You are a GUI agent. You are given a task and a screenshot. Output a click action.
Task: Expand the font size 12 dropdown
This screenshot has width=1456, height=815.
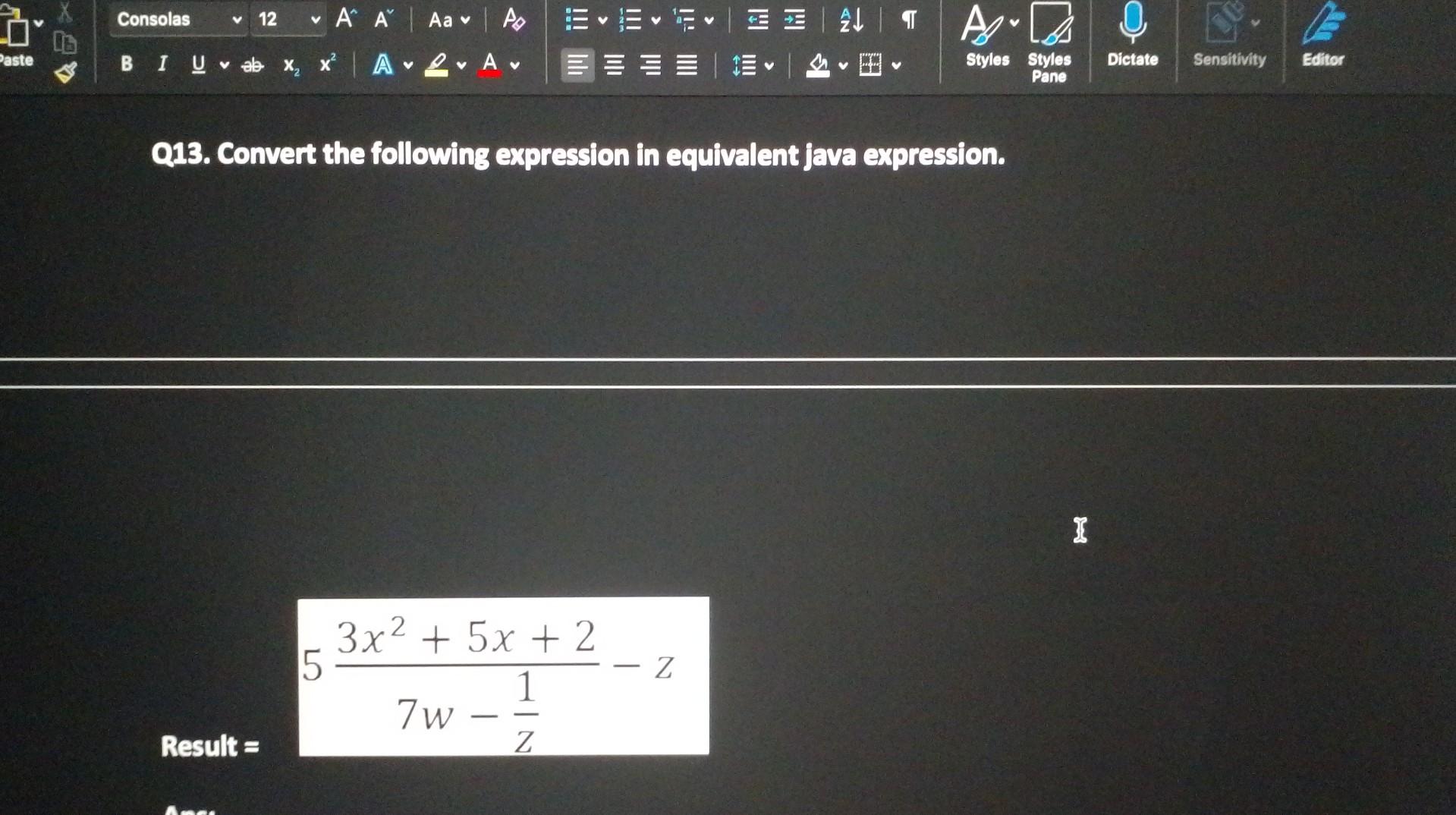click(316, 20)
